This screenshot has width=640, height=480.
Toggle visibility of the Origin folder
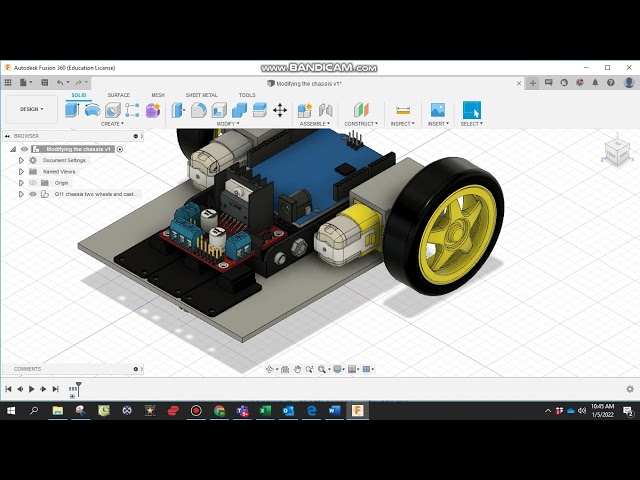point(33,183)
